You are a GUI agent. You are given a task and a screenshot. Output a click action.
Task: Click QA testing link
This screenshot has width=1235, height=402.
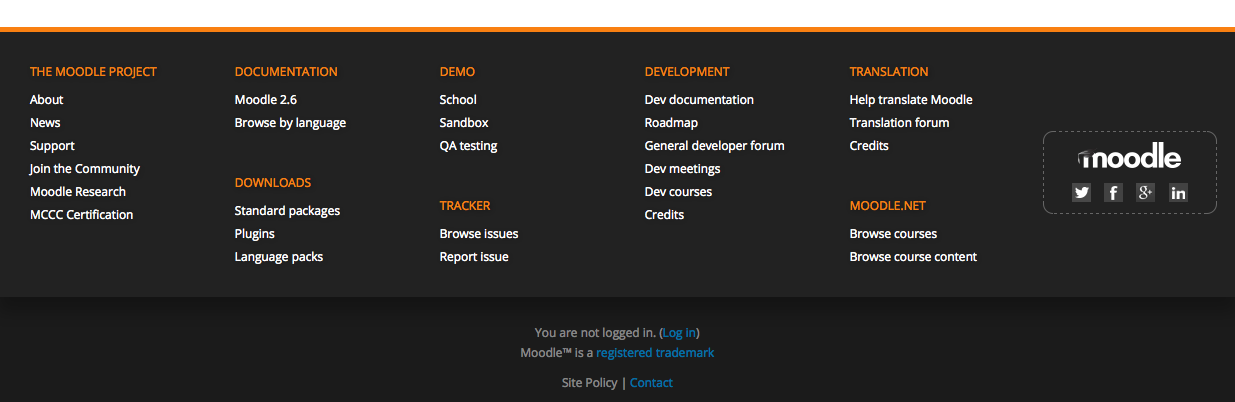468,146
